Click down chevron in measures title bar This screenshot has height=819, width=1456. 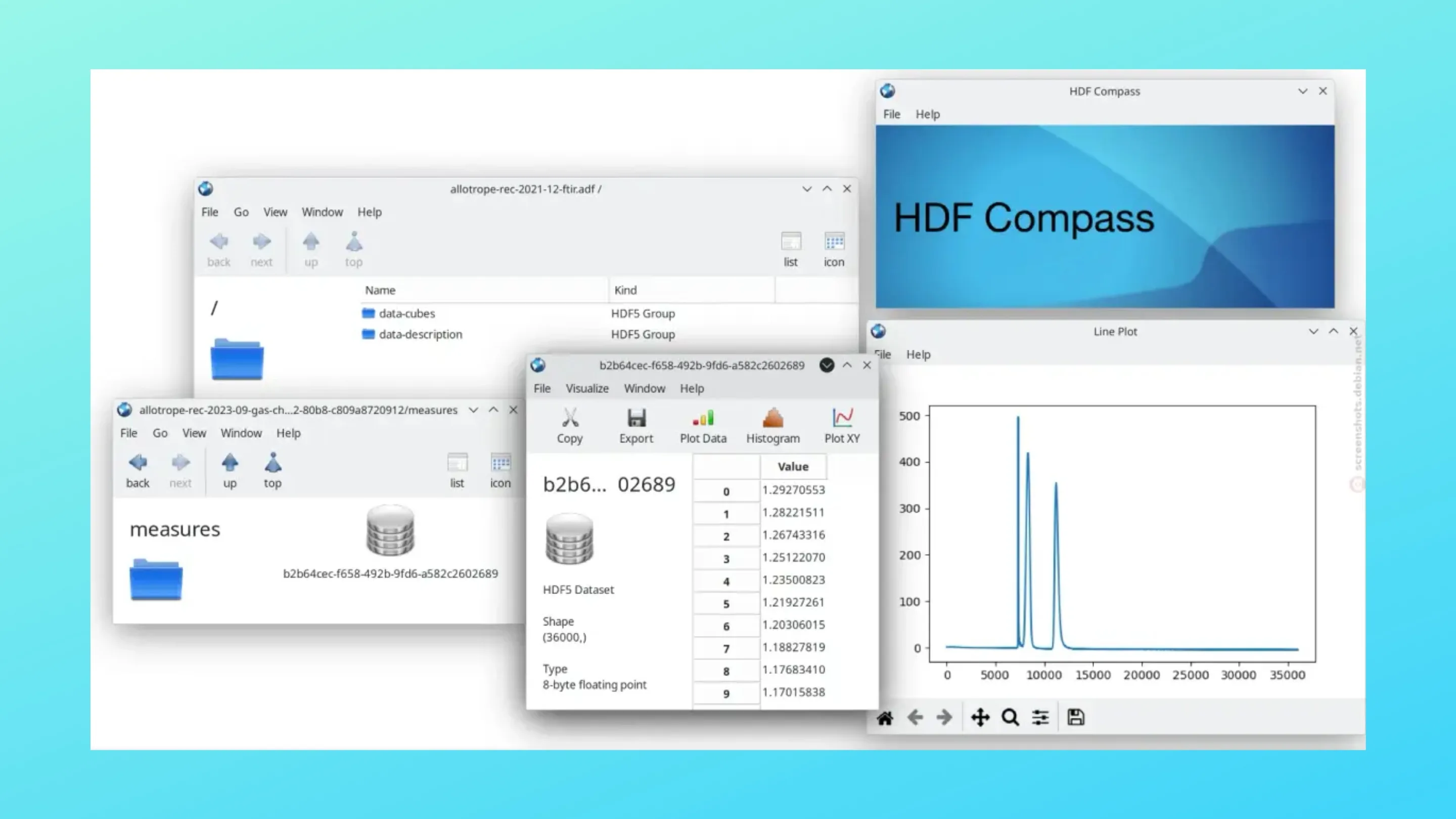coord(474,410)
